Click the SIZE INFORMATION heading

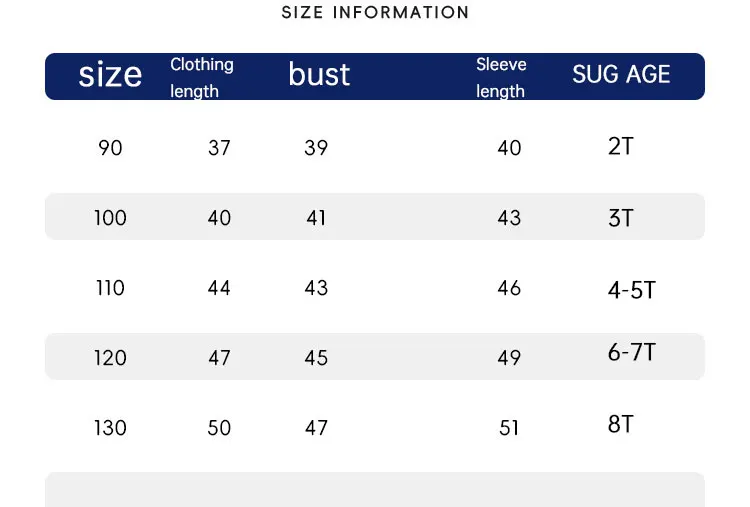pos(375,12)
